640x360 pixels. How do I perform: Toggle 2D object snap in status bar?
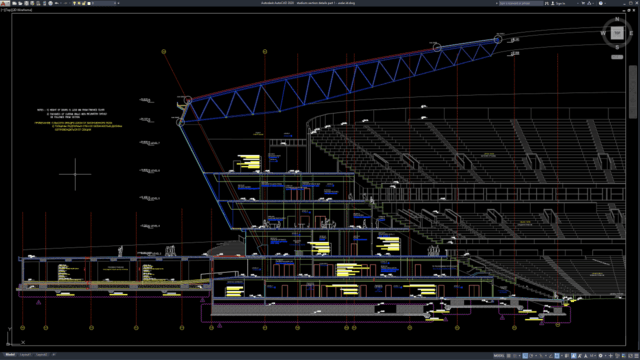557,356
